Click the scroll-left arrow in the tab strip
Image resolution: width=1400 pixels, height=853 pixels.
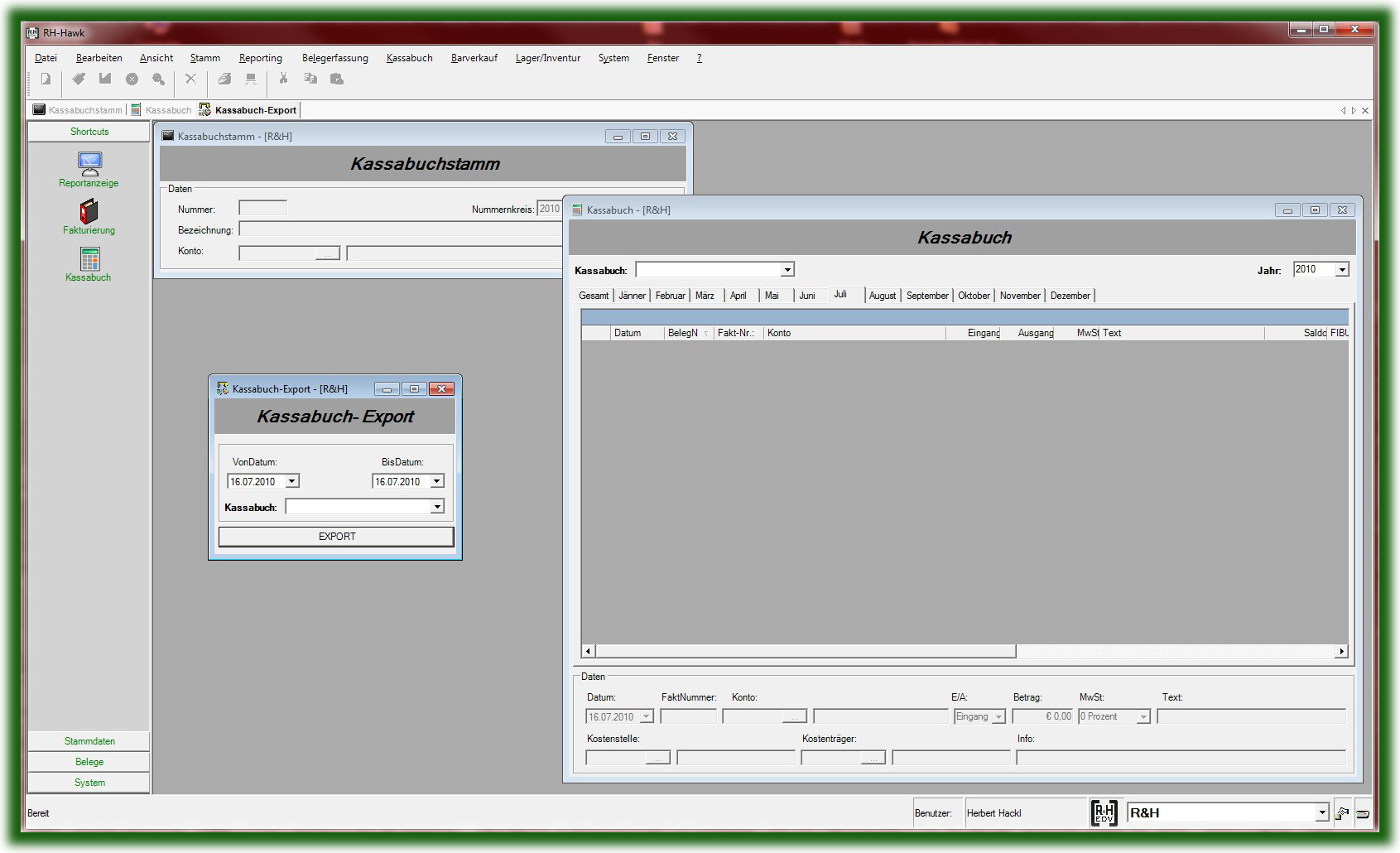1343,111
